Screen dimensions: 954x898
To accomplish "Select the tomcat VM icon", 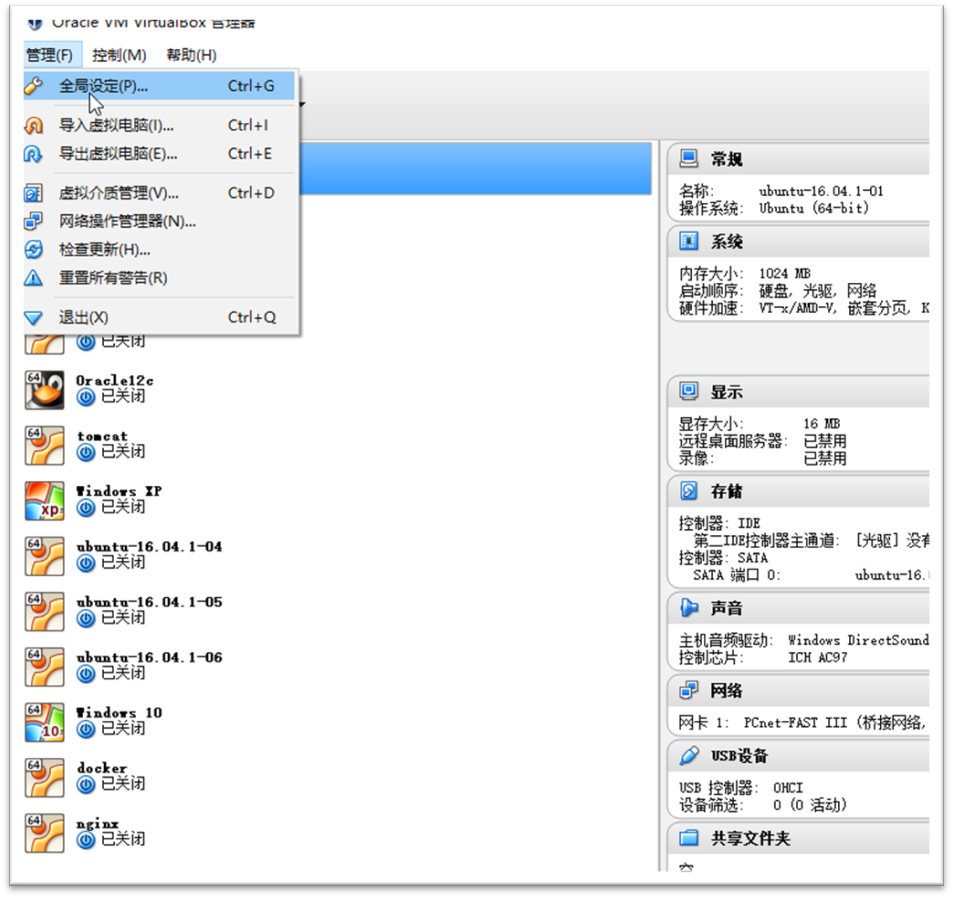I will (44, 445).
